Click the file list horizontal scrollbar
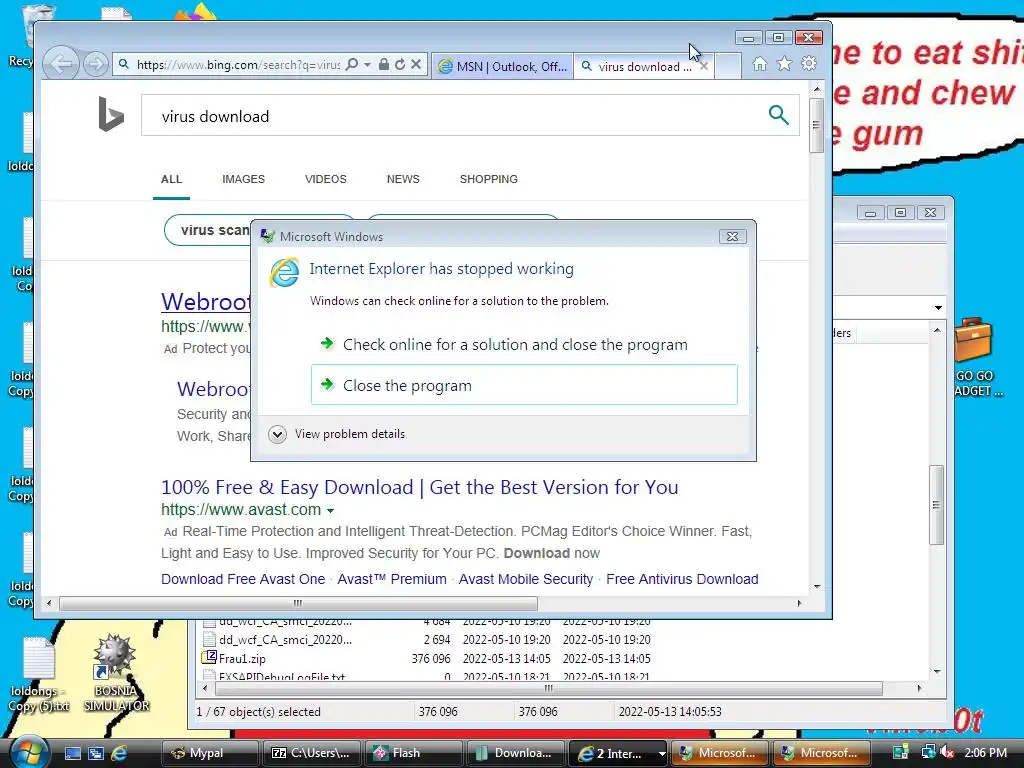Viewport: 1024px width, 768px height. tap(549, 688)
